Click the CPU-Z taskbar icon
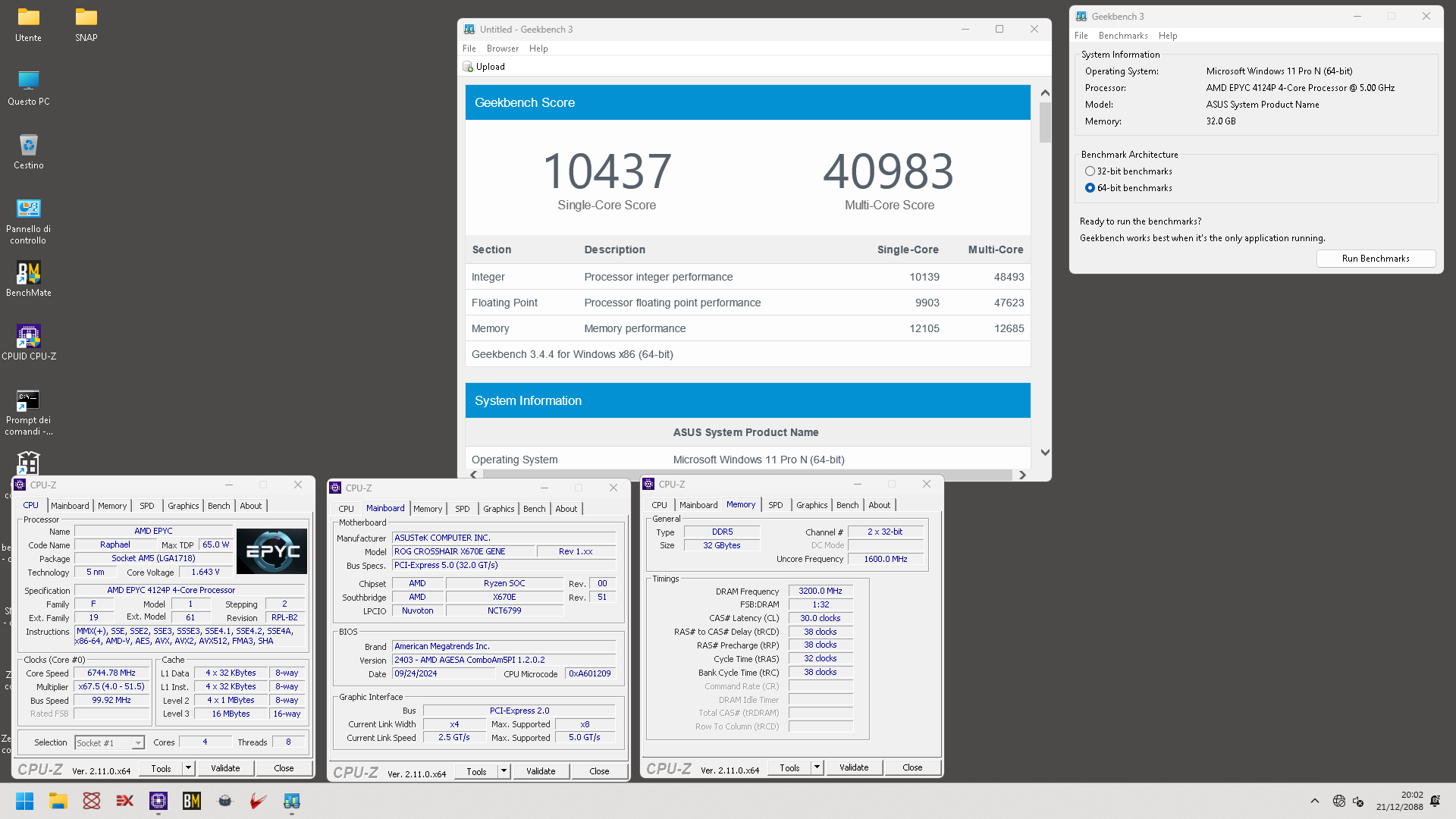This screenshot has height=819, width=1456. [158, 801]
